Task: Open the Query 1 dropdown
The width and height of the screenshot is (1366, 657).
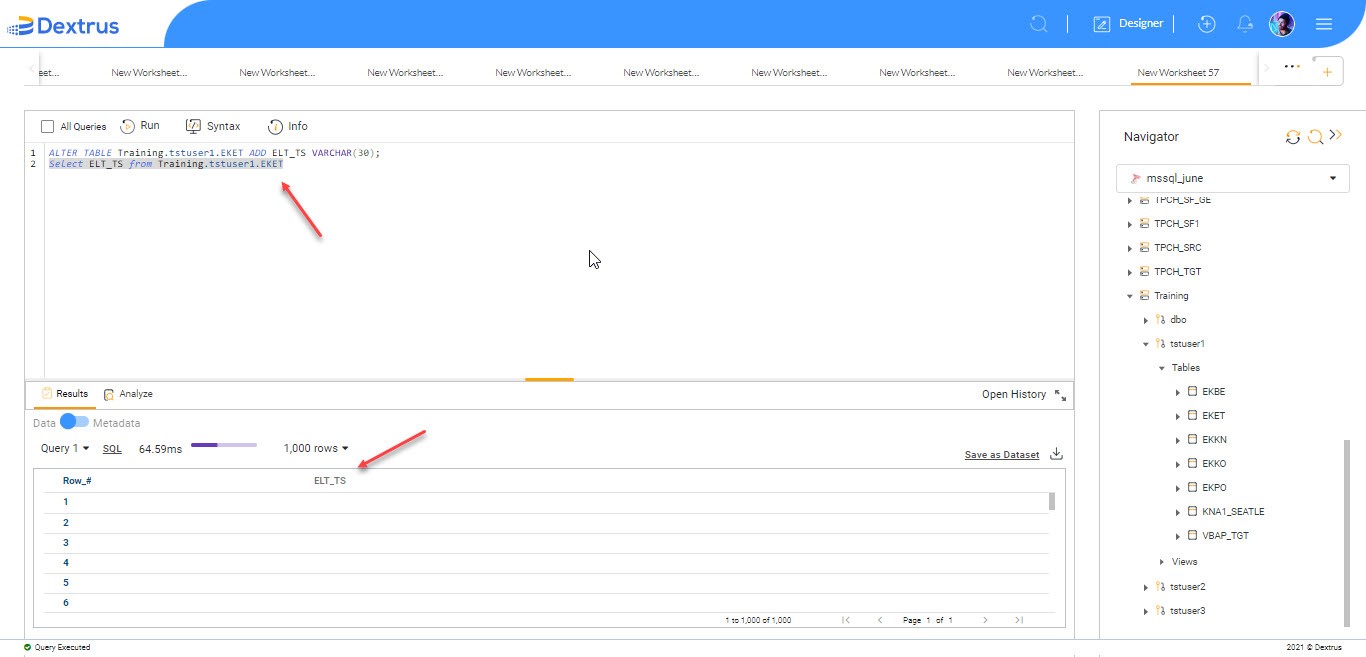Action: point(65,449)
